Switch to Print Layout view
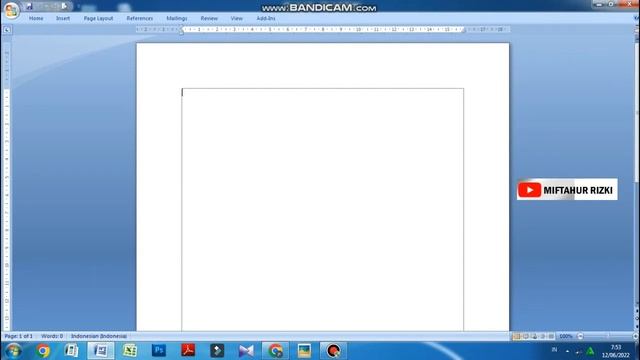This screenshot has width=640, height=360. click(517, 336)
